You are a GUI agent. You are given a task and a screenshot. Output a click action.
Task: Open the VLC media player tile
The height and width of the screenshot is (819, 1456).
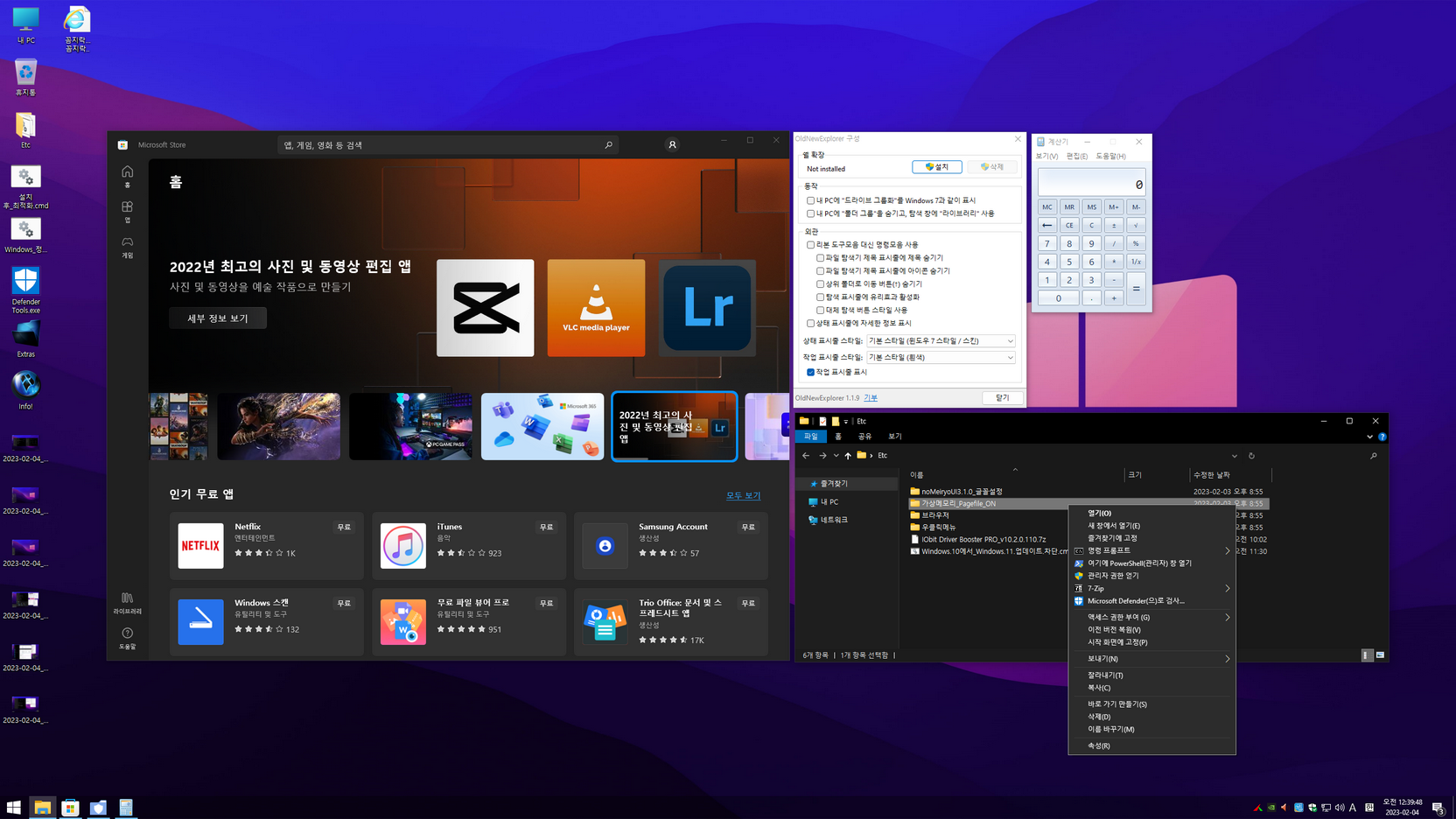pyautogui.click(x=596, y=307)
